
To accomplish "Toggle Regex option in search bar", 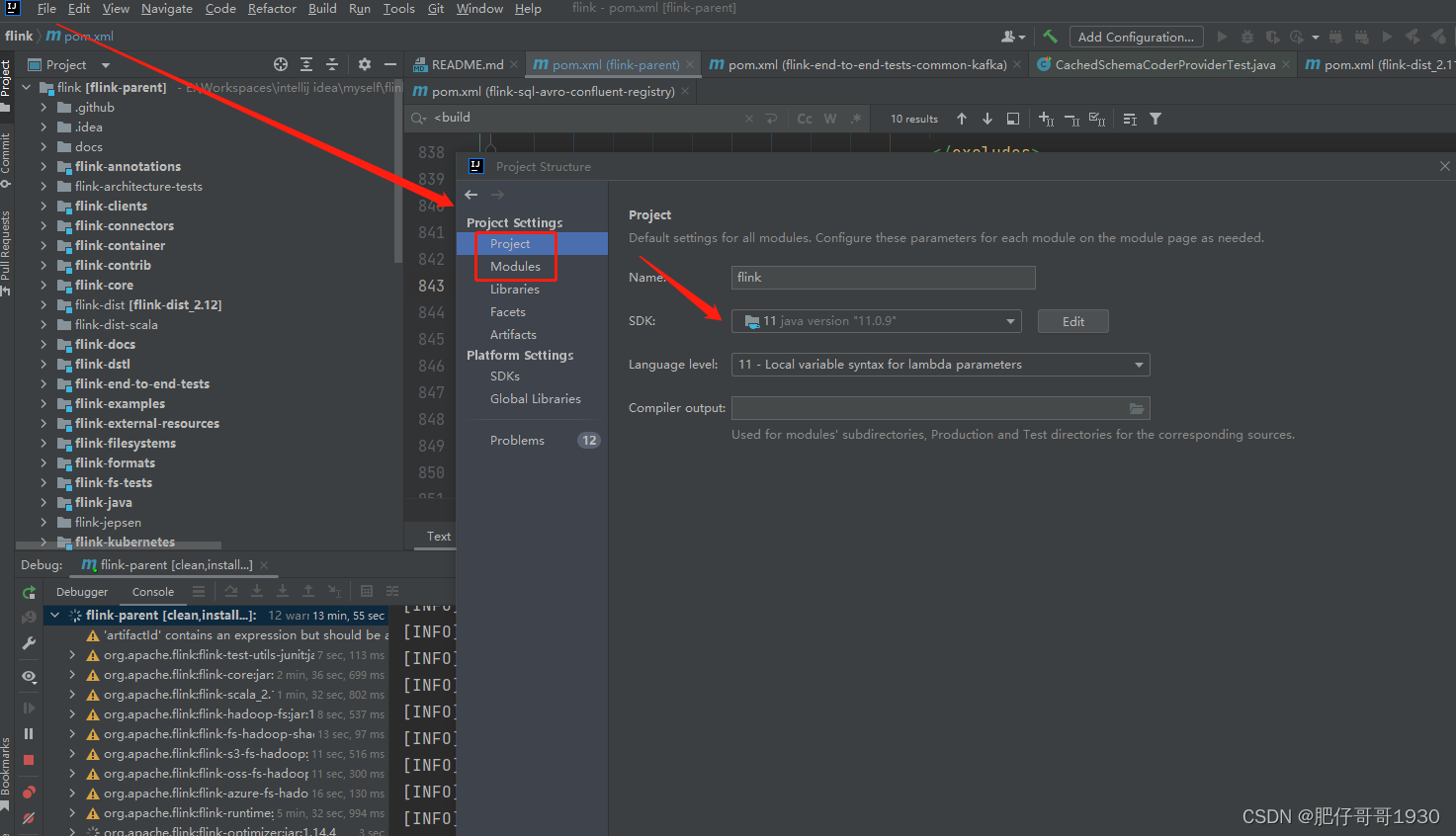I will [856, 119].
